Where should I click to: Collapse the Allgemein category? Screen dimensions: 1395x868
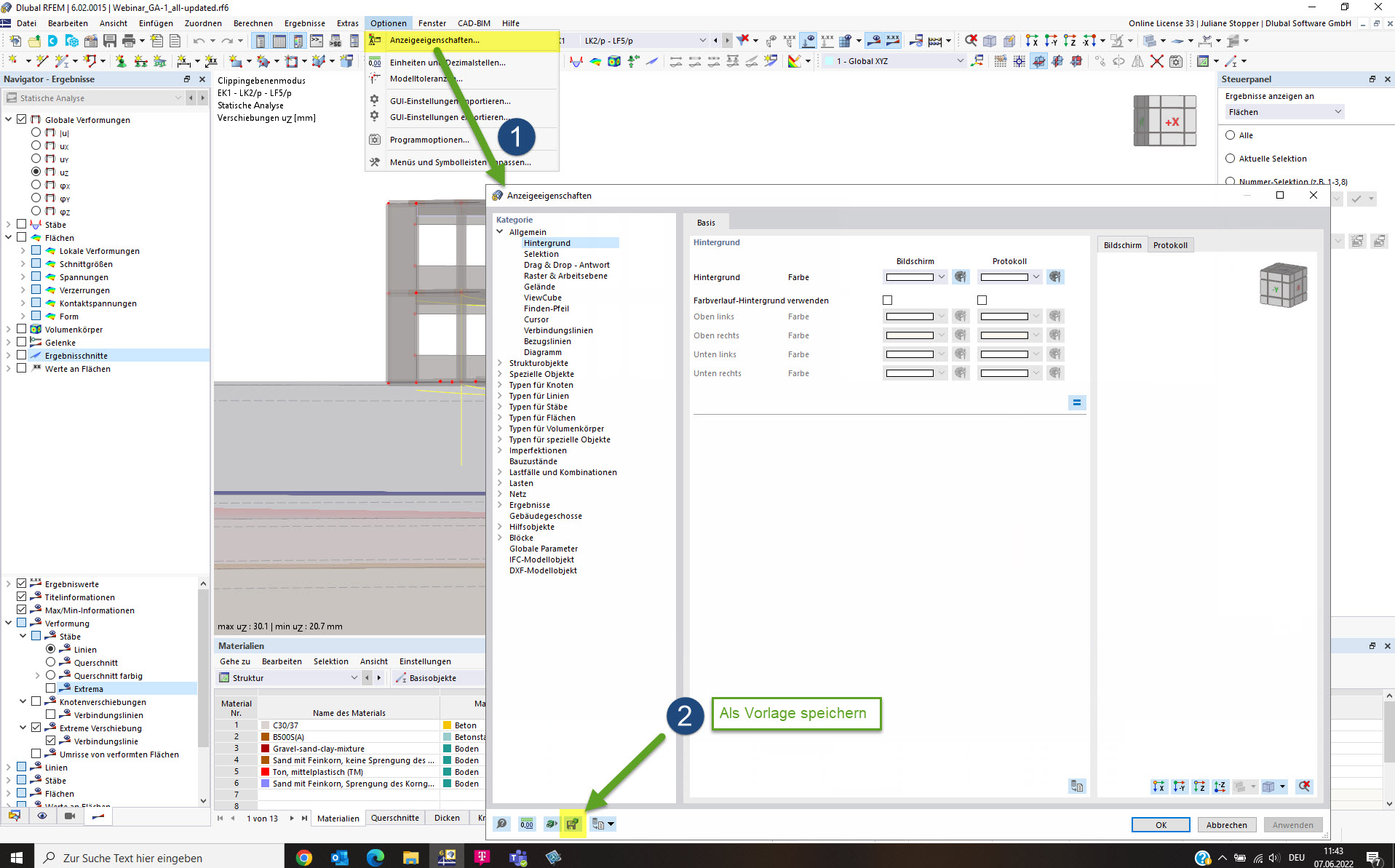coord(500,232)
